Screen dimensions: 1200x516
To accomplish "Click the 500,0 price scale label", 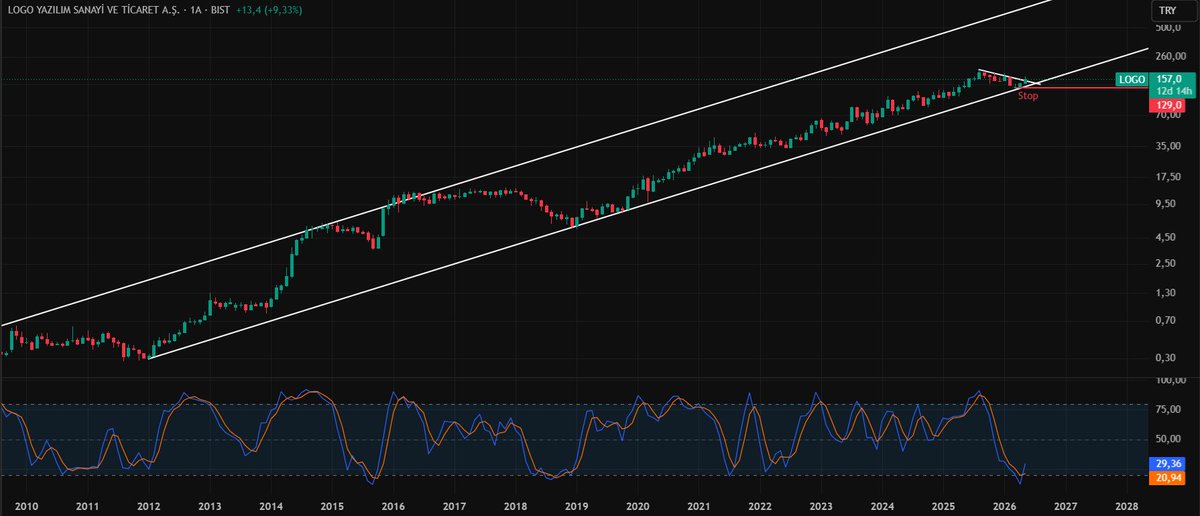I will (x=1170, y=28).
